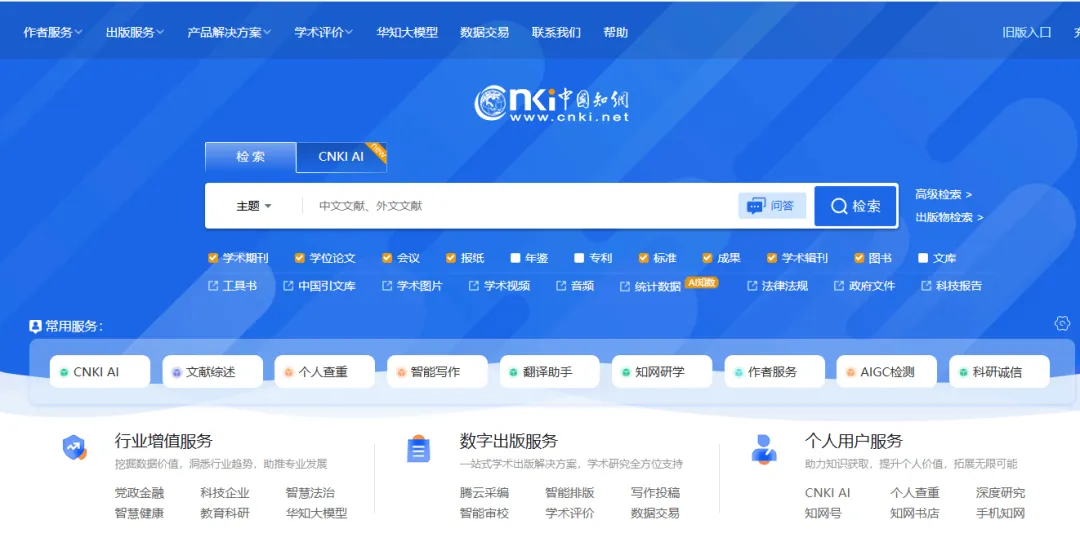This screenshot has width=1080, height=560.
Task: Click the dot icon on 文献综述 card
Action: [176, 373]
